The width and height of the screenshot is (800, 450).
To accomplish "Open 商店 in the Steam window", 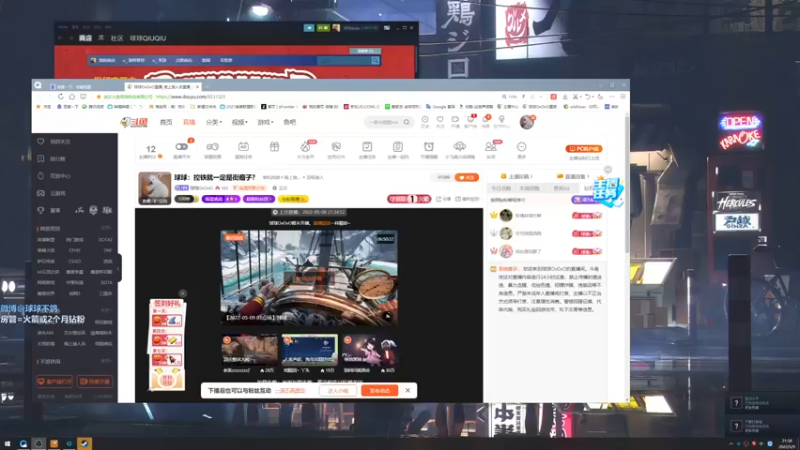I will pos(85,38).
